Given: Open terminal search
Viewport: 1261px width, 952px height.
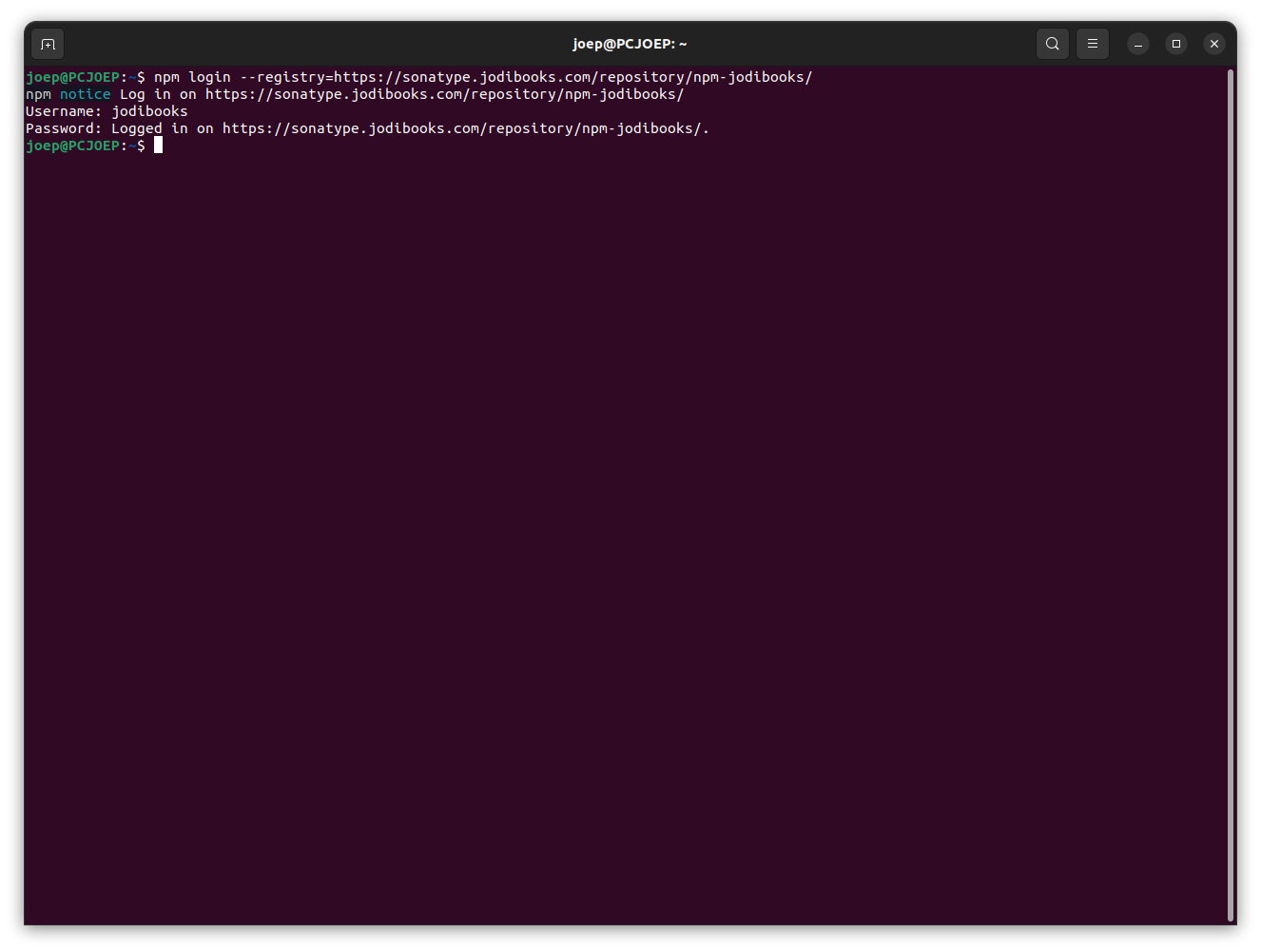Looking at the screenshot, I should (1052, 44).
